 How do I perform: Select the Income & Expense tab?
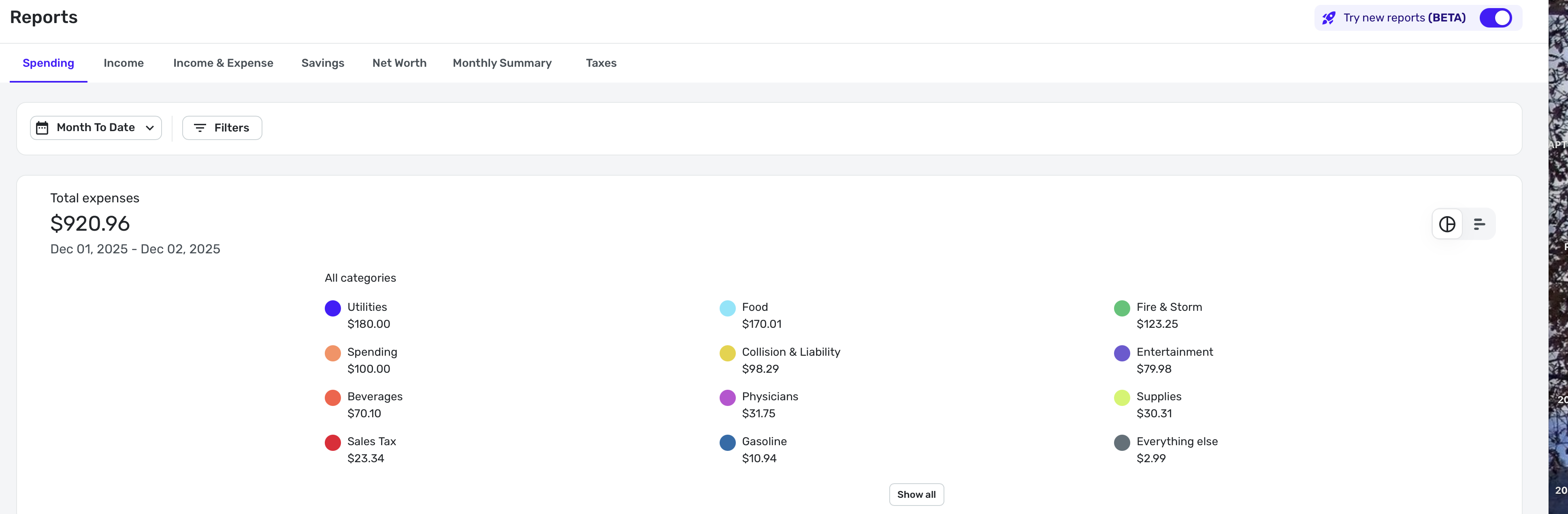click(x=223, y=63)
